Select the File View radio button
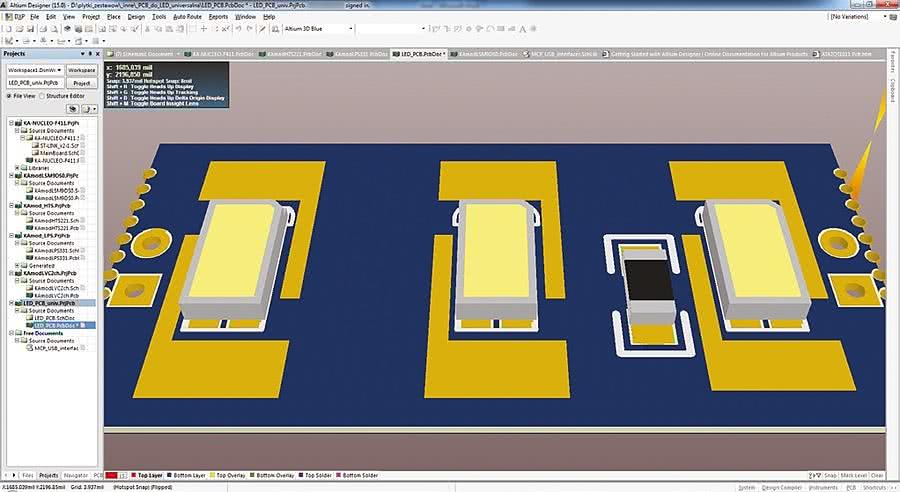The width and height of the screenshot is (900, 492). (x=9, y=95)
